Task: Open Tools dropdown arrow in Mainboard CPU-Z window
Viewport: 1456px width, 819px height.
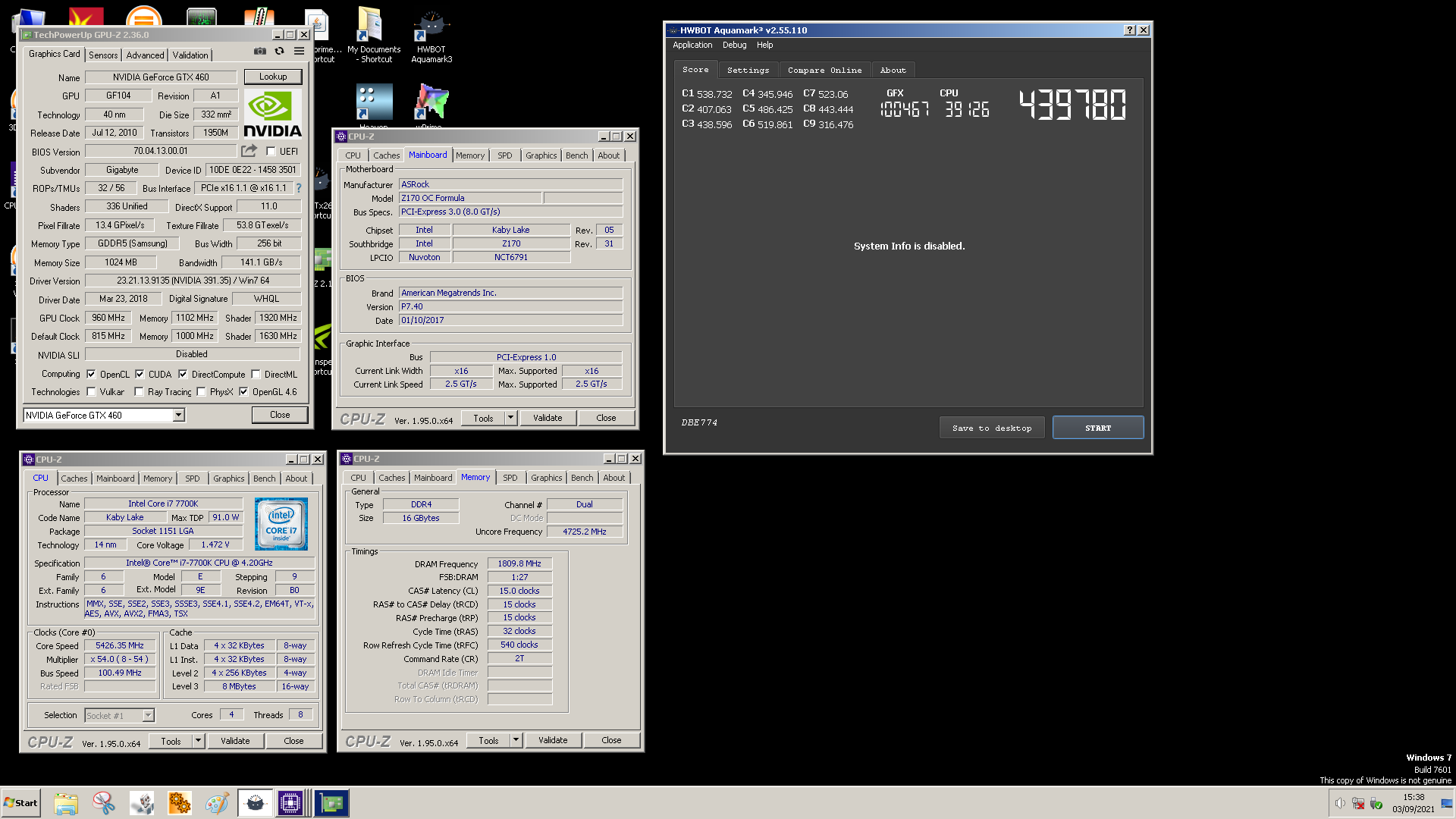Action: pyautogui.click(x=511, y=418)
